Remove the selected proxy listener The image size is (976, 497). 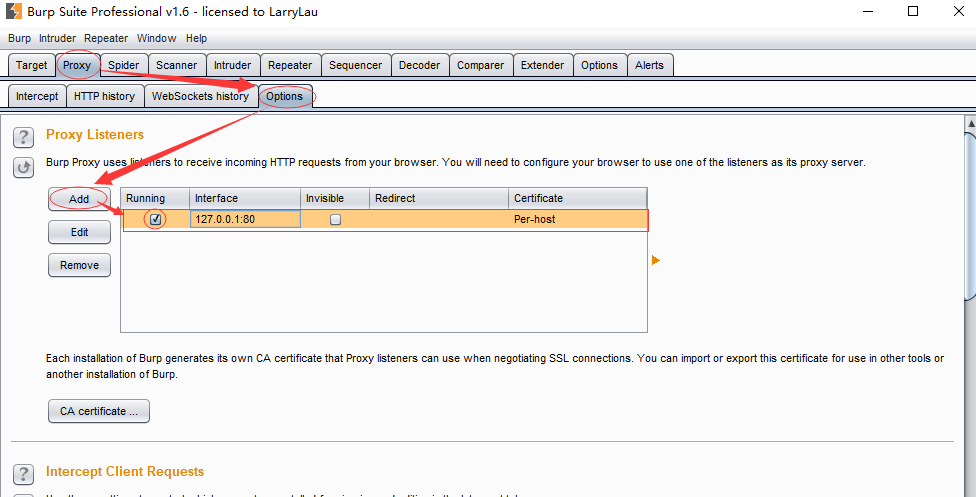tap(80, 265)
